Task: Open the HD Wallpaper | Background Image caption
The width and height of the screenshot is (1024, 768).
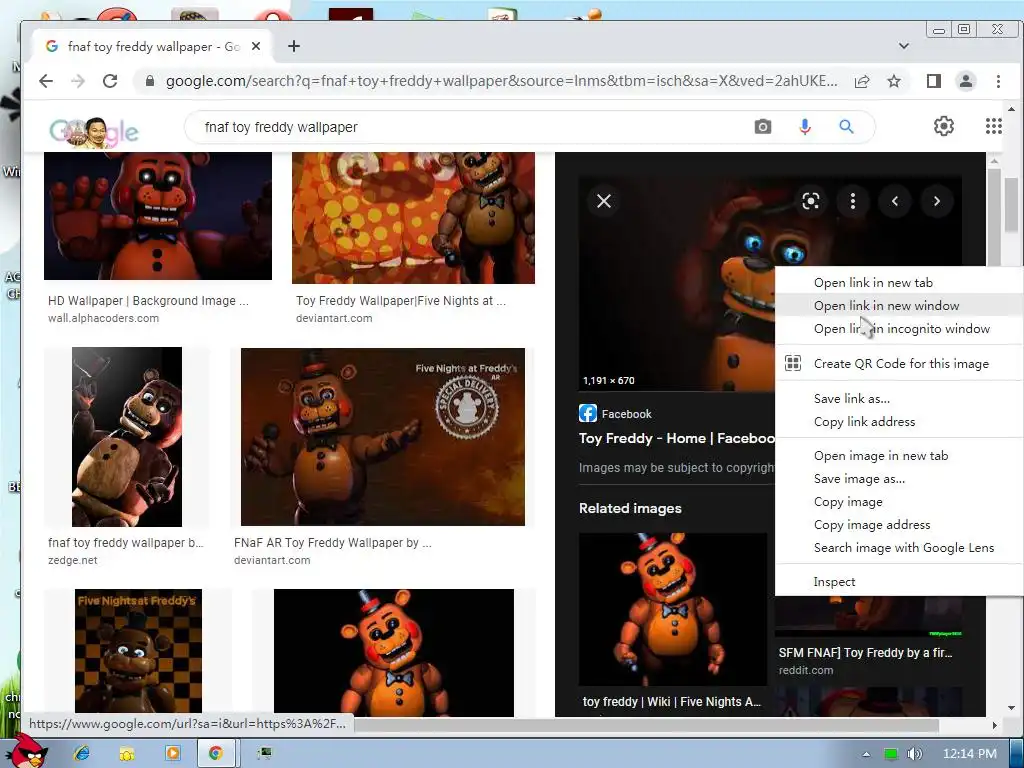Action: point(148,301)
